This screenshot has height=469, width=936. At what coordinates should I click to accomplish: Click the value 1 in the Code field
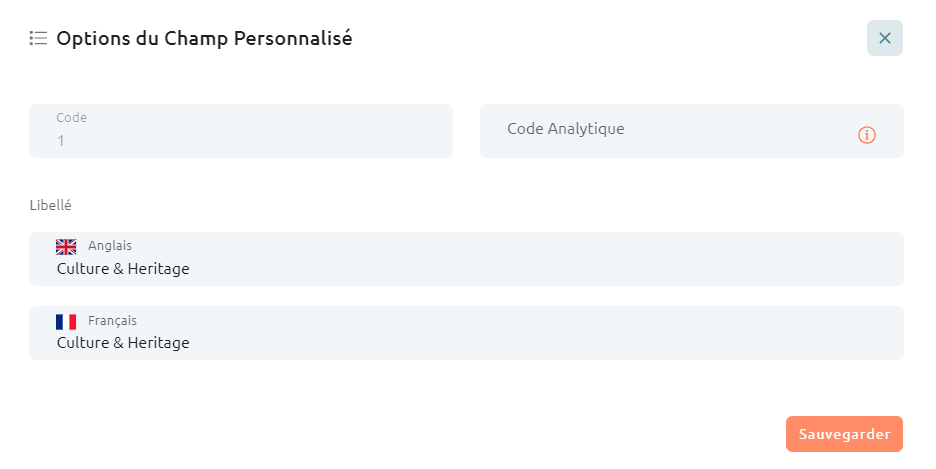[61, 141]
